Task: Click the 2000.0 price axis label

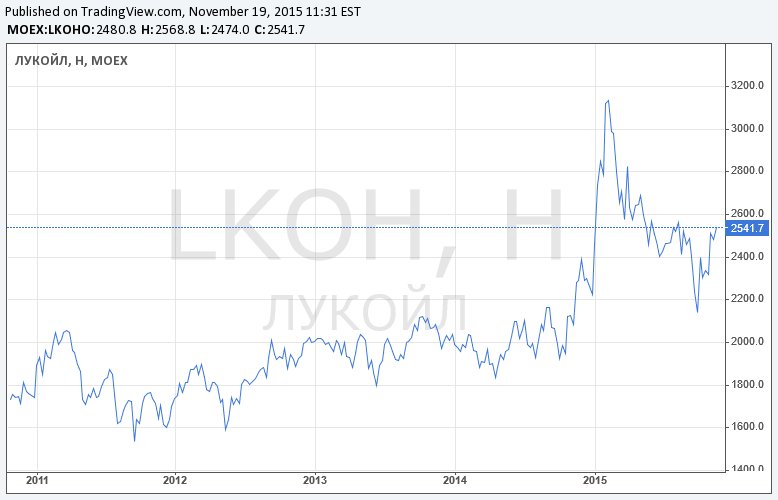Action: pos(747,342)
